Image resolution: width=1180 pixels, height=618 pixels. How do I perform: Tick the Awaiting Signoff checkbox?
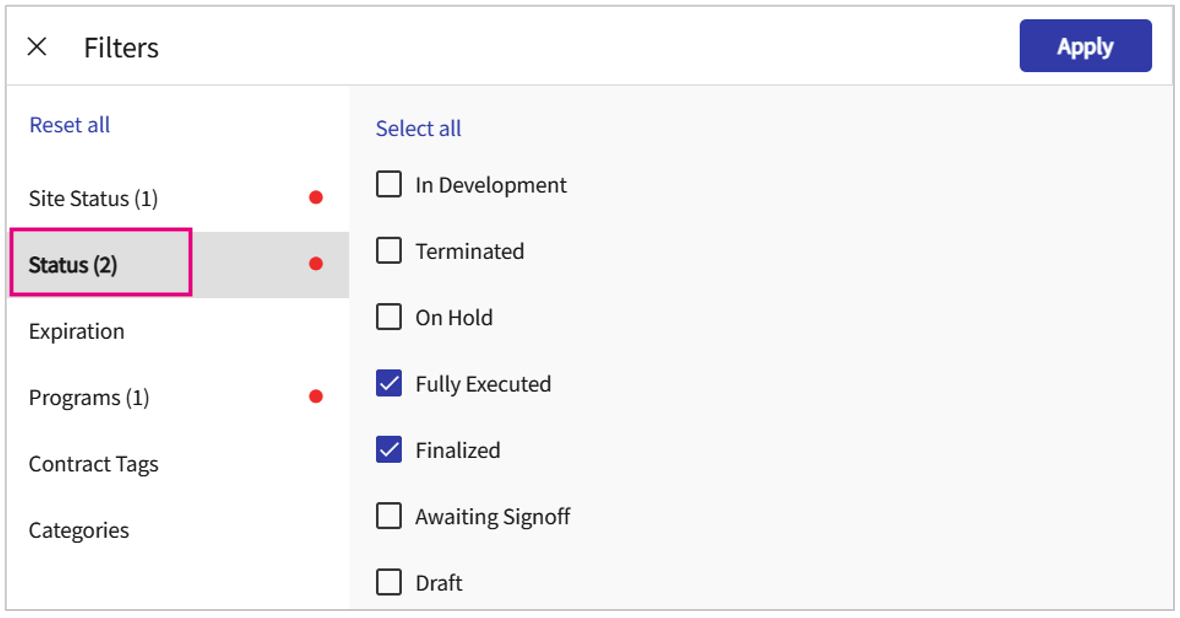coord(389,516)
